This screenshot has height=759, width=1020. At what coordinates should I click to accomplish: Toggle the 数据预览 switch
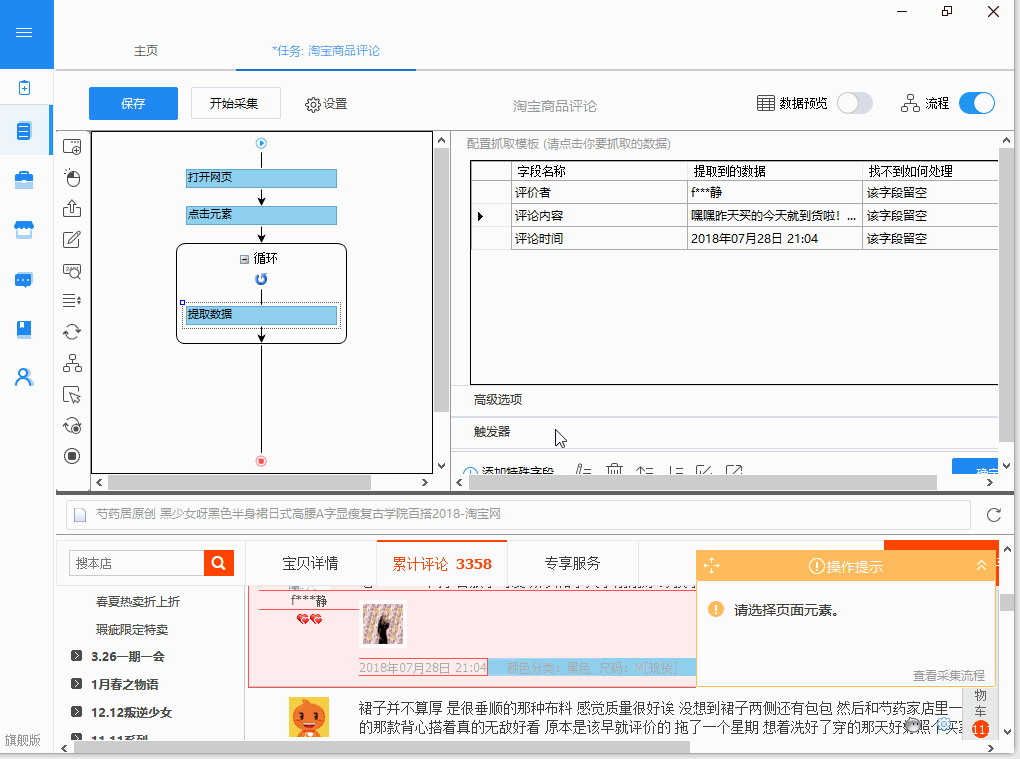854,103
